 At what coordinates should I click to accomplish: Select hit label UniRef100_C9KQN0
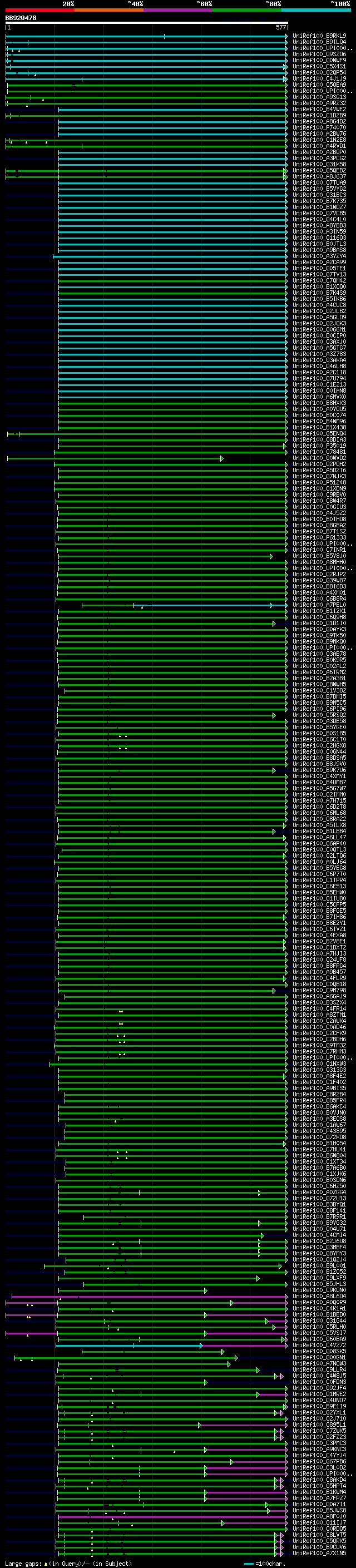[319, 1290]
